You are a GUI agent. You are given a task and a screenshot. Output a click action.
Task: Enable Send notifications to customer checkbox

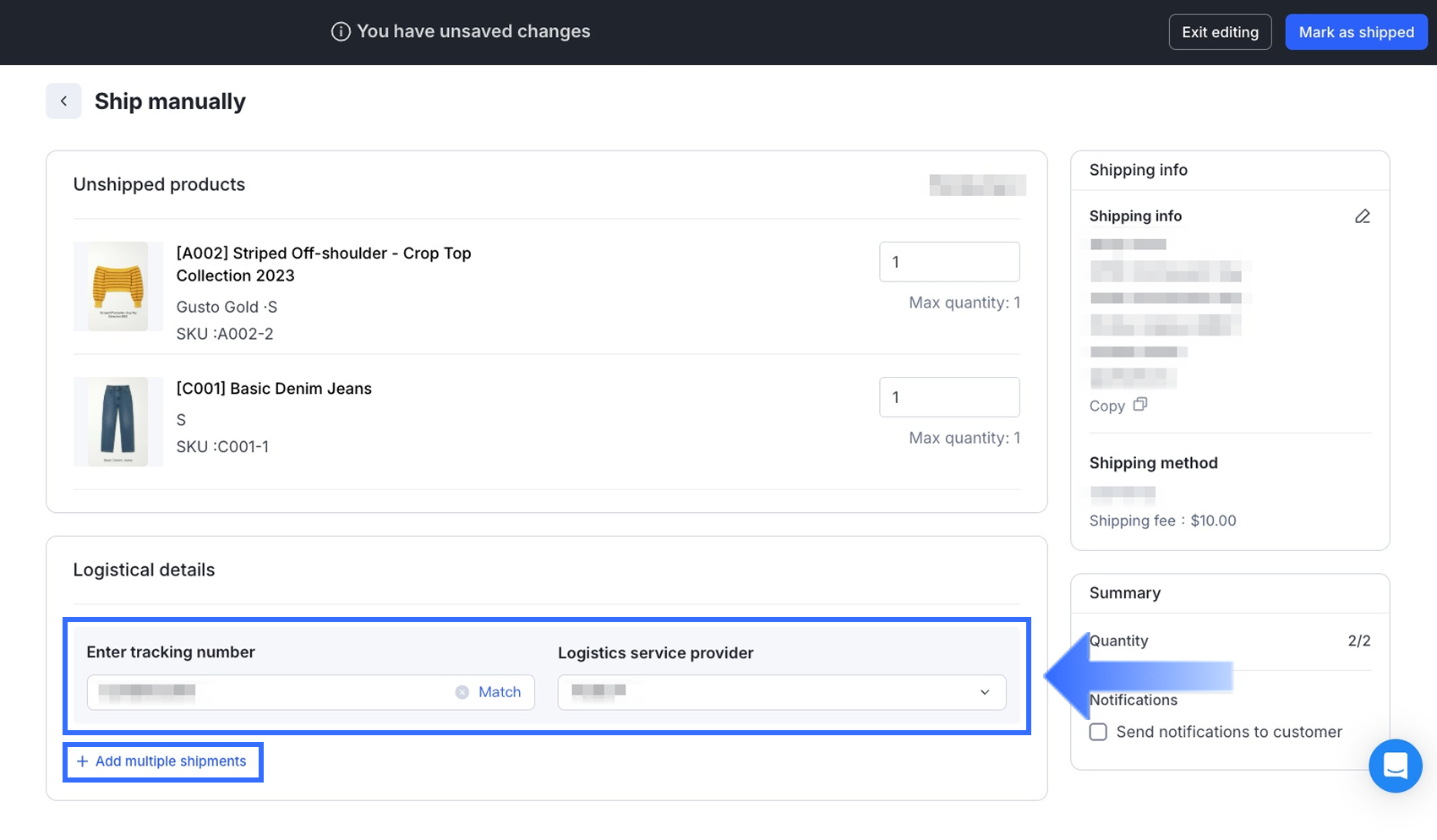point(1098,732)
